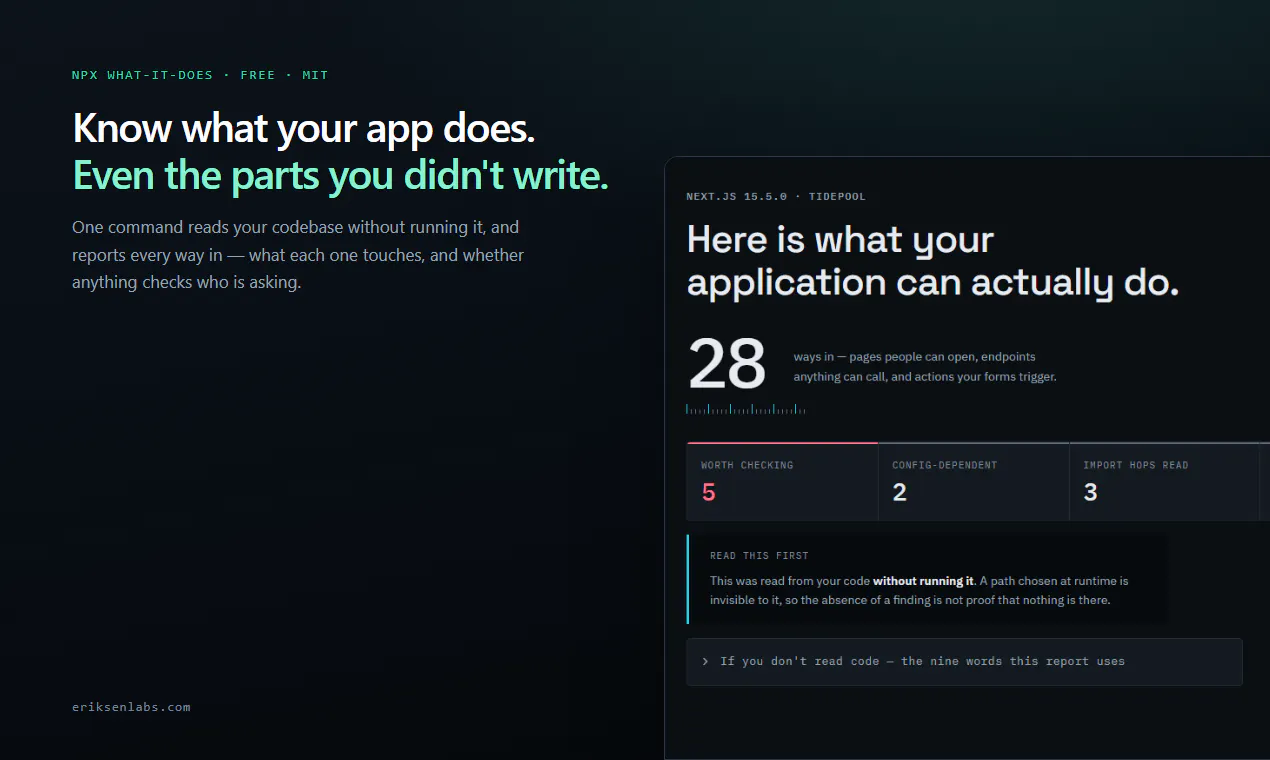Click the 'NPX WHAT-IT-DOES · FREE · MIT' label
Screen dimensions: 1270x760
click(x=200, y=75)
